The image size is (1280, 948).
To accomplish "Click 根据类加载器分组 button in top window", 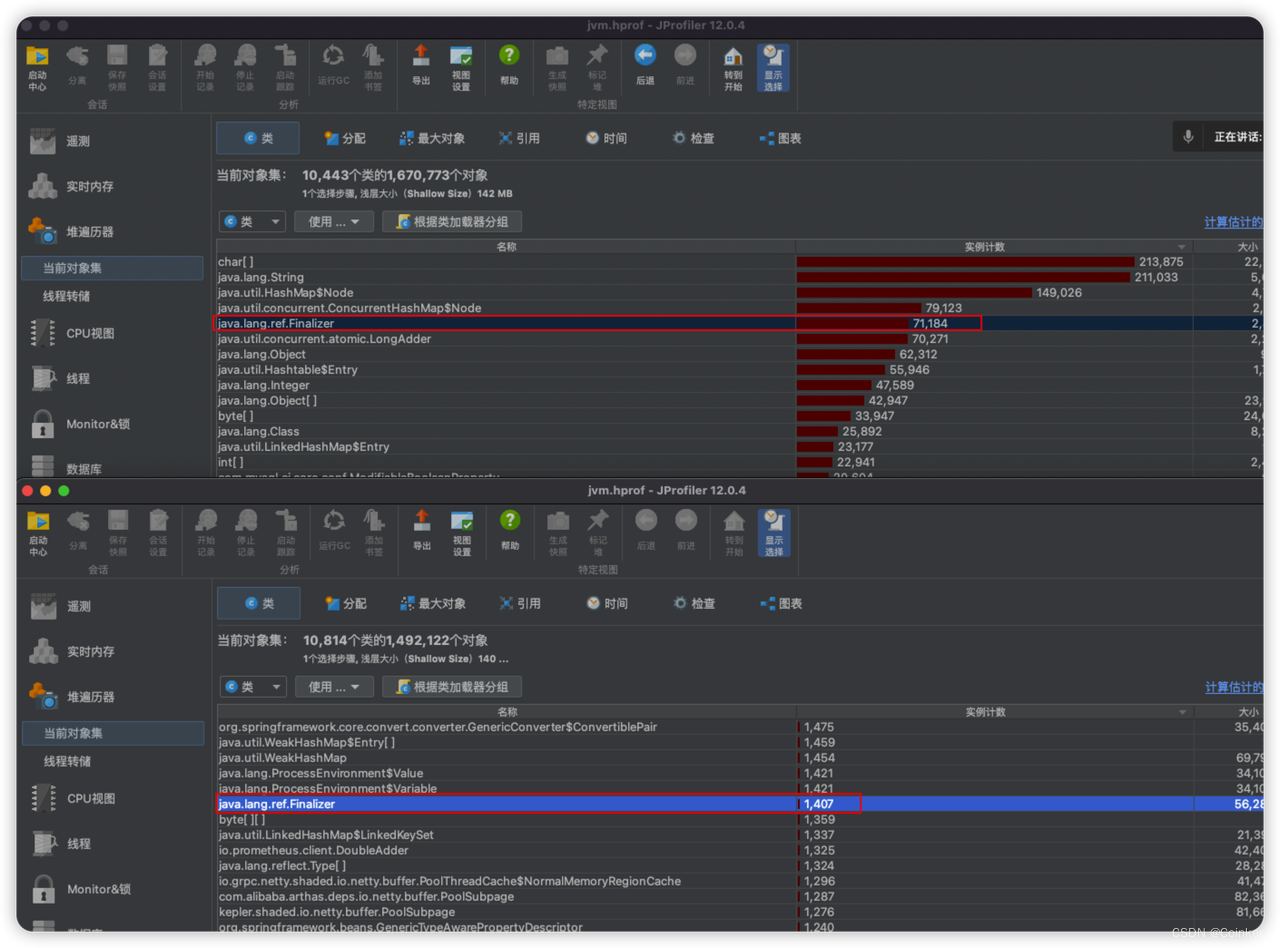I will (452, 222).
